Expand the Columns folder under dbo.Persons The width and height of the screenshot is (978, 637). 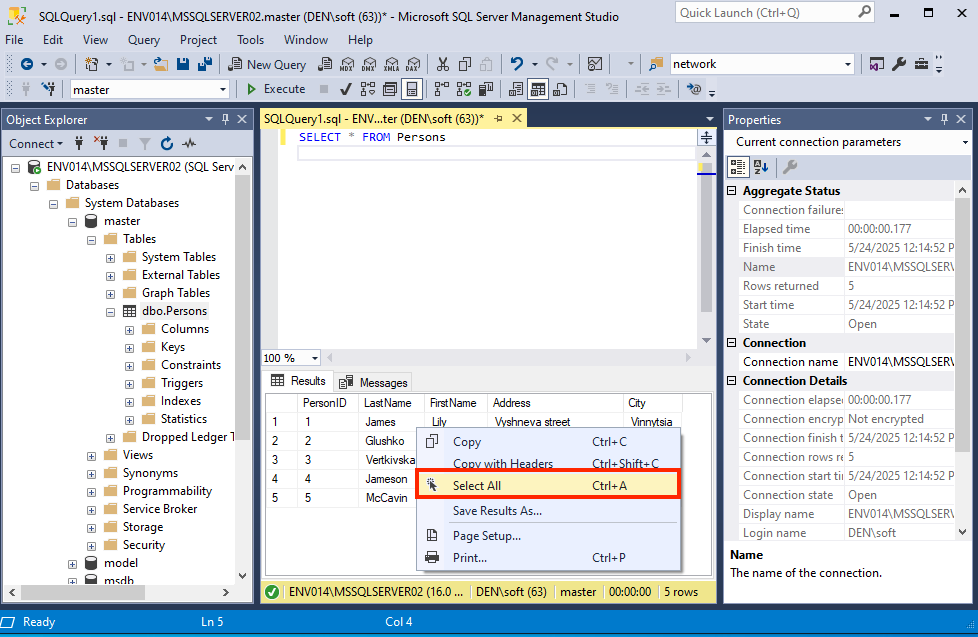point(129,330)
